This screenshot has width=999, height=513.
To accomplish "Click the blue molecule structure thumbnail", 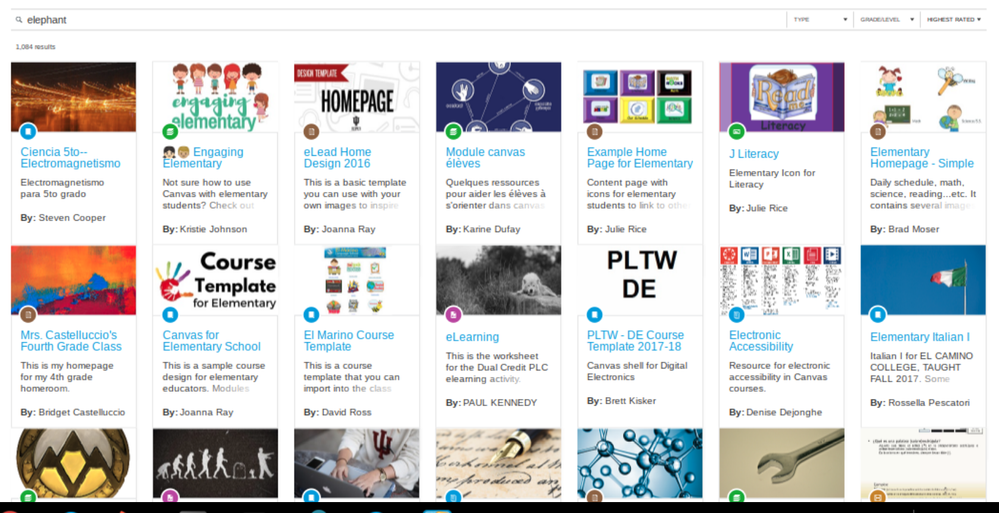I will (640, 463).
